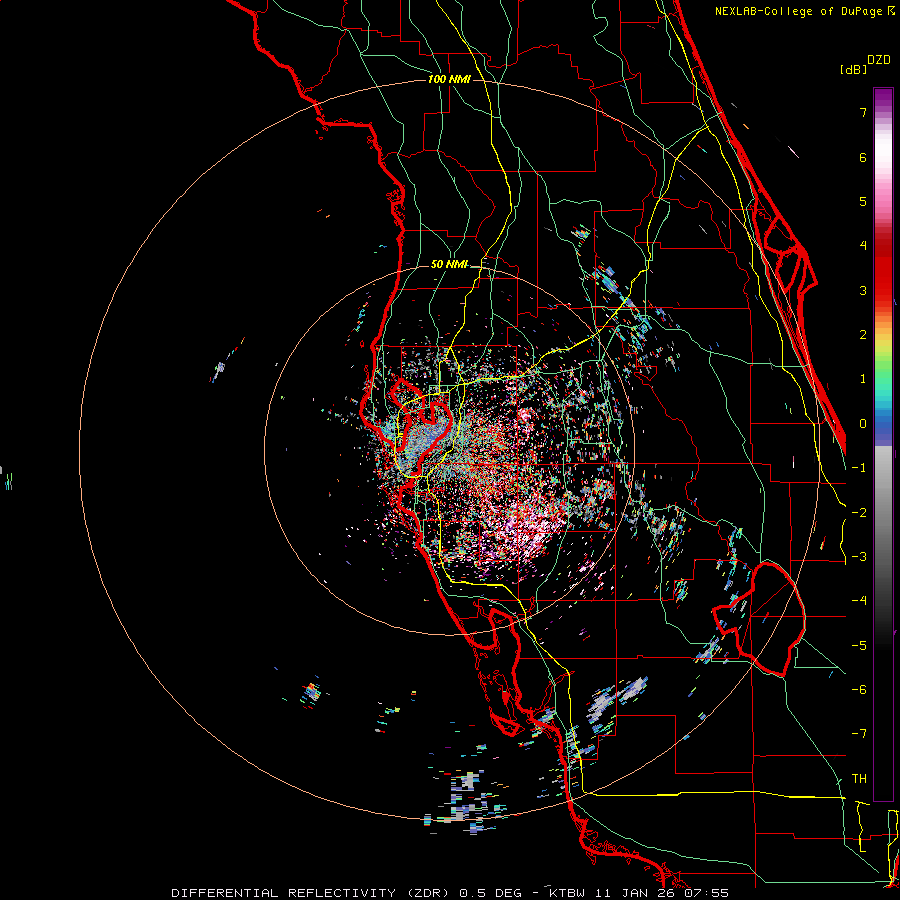Click the 100 NMI range ring label

tap(449, 79)
